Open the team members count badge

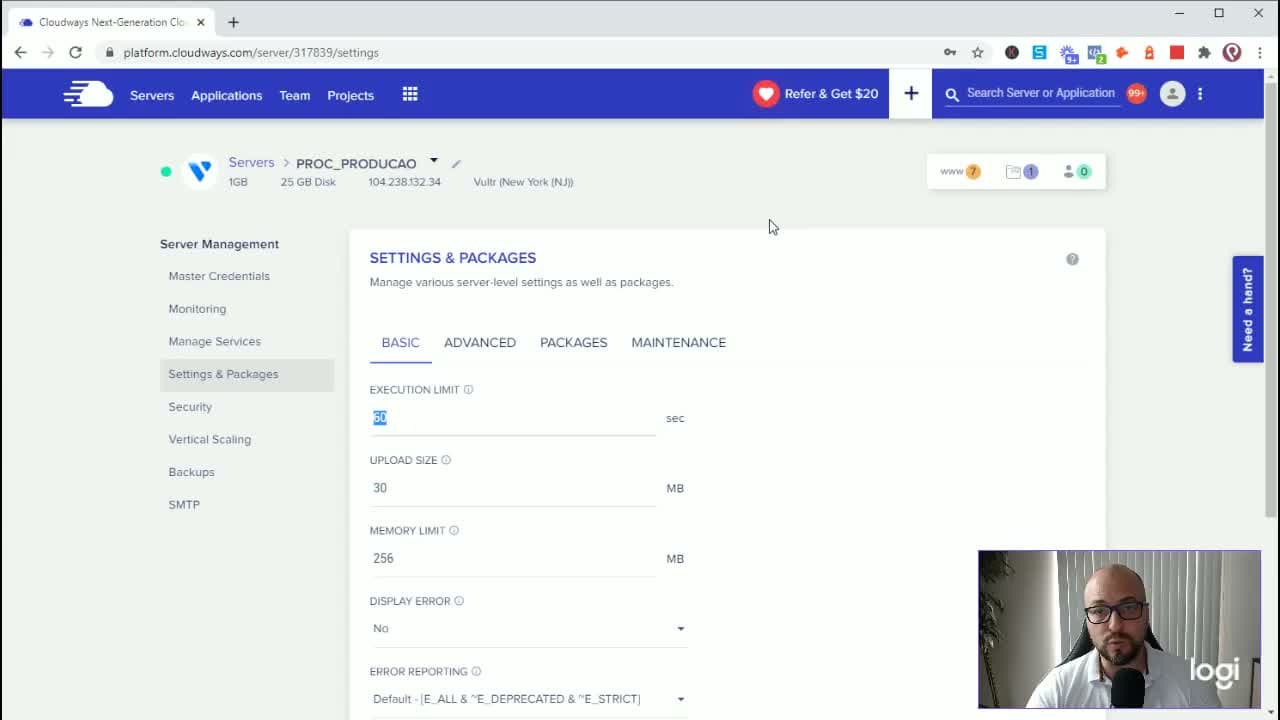pos(1077,172)
